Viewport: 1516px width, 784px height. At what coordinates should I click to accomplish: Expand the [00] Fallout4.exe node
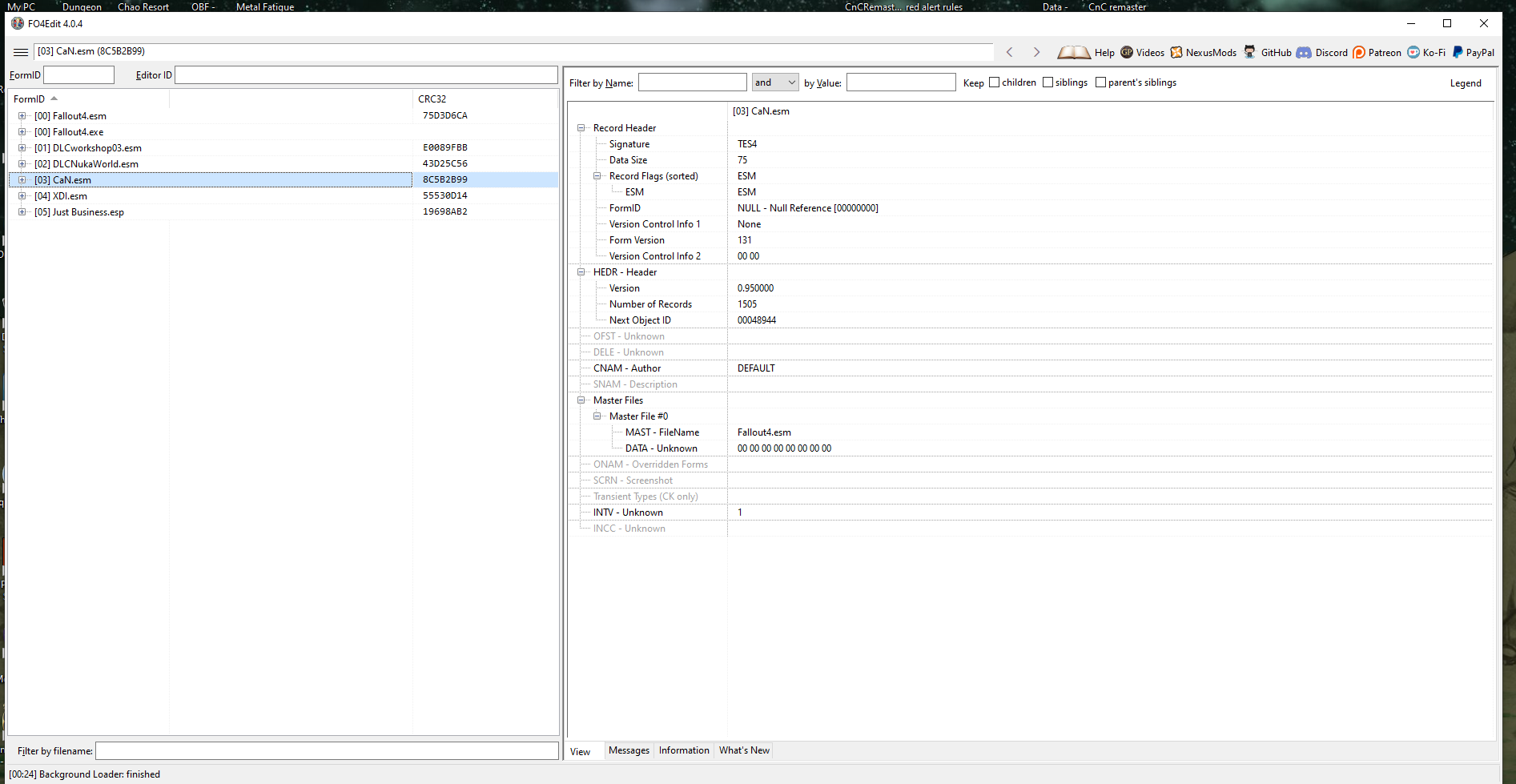tap(22, 132)
